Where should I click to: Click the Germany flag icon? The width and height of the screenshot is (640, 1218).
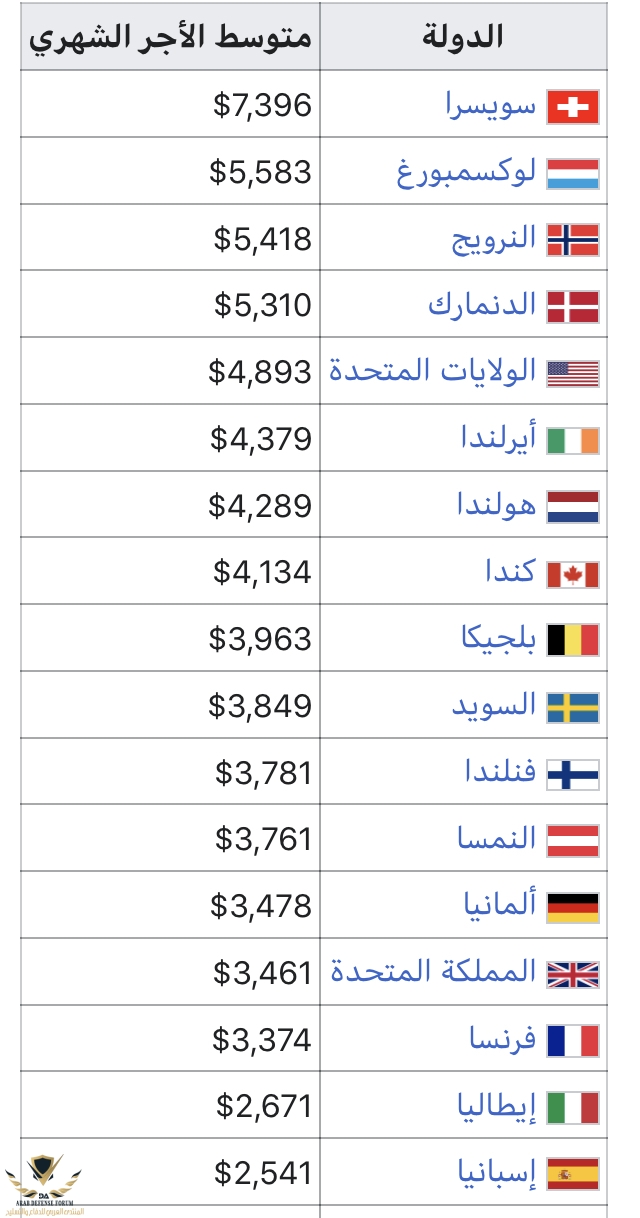(x=573, y=907)
